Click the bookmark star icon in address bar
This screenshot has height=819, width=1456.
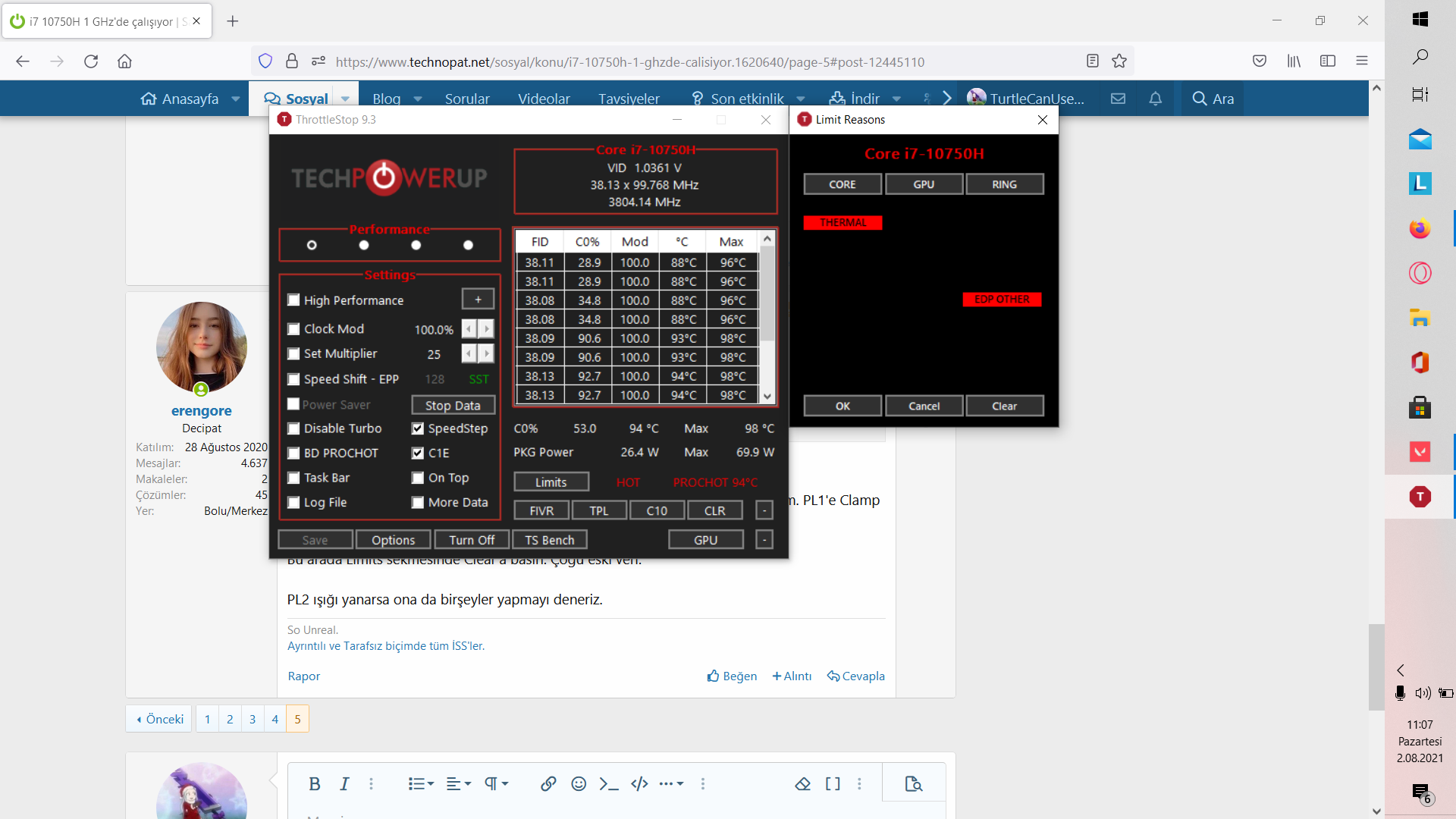1119,61
